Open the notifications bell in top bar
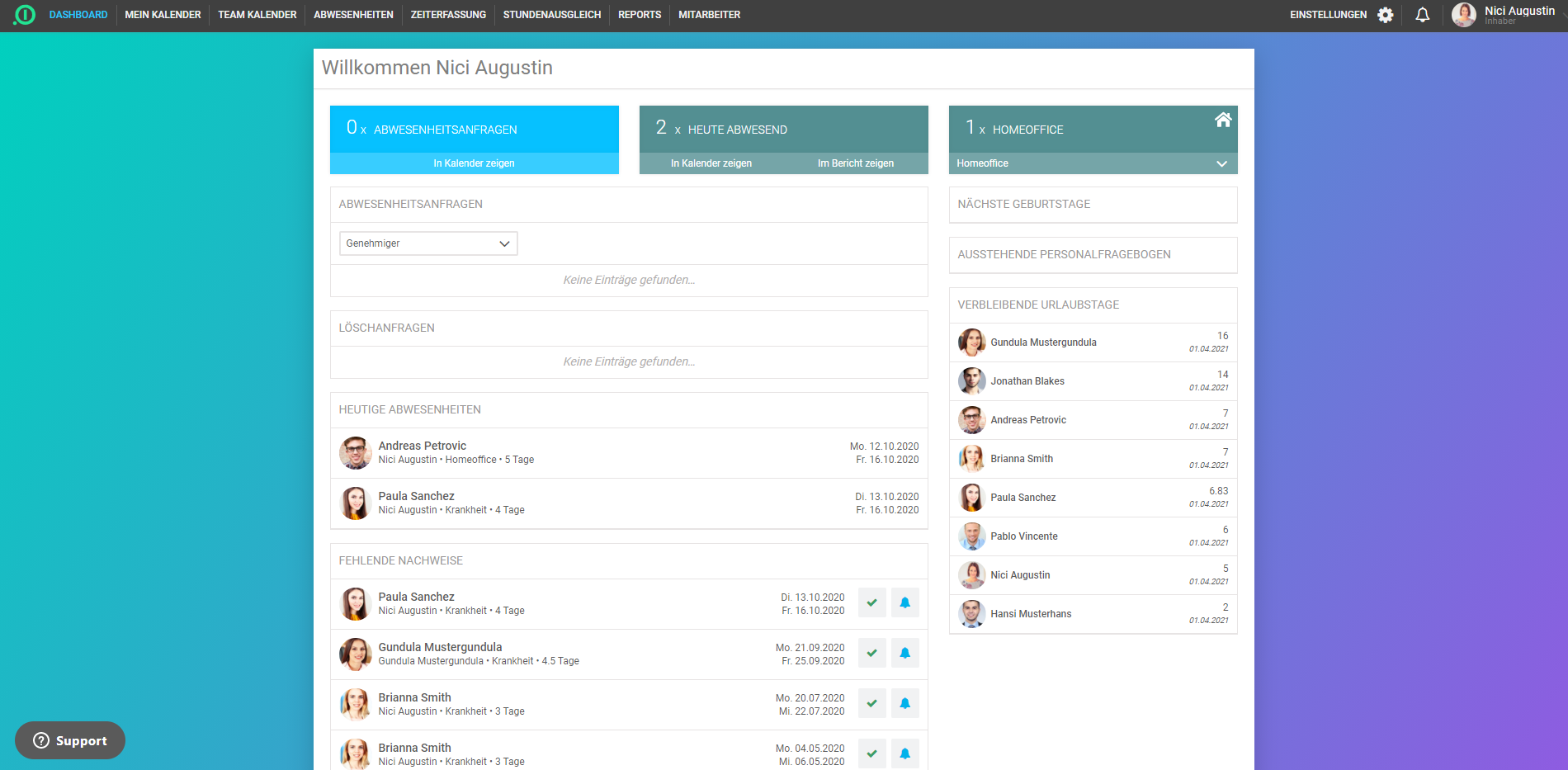Viewport: 1568px width, 770px height. (1422, 15)
